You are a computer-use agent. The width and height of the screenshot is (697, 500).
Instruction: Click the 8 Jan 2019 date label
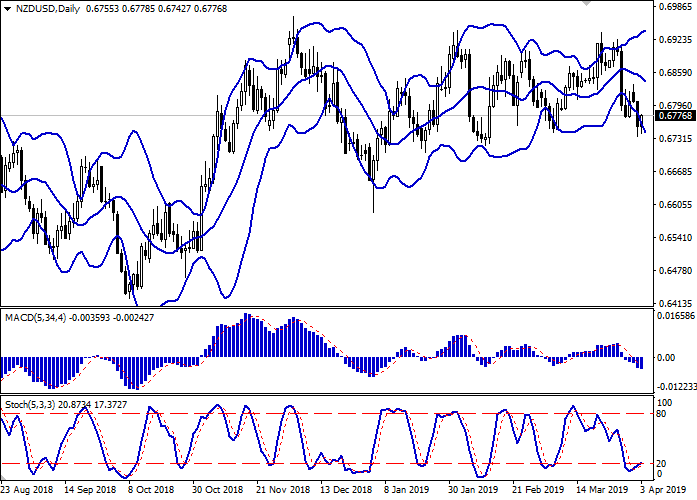(407, 490)
